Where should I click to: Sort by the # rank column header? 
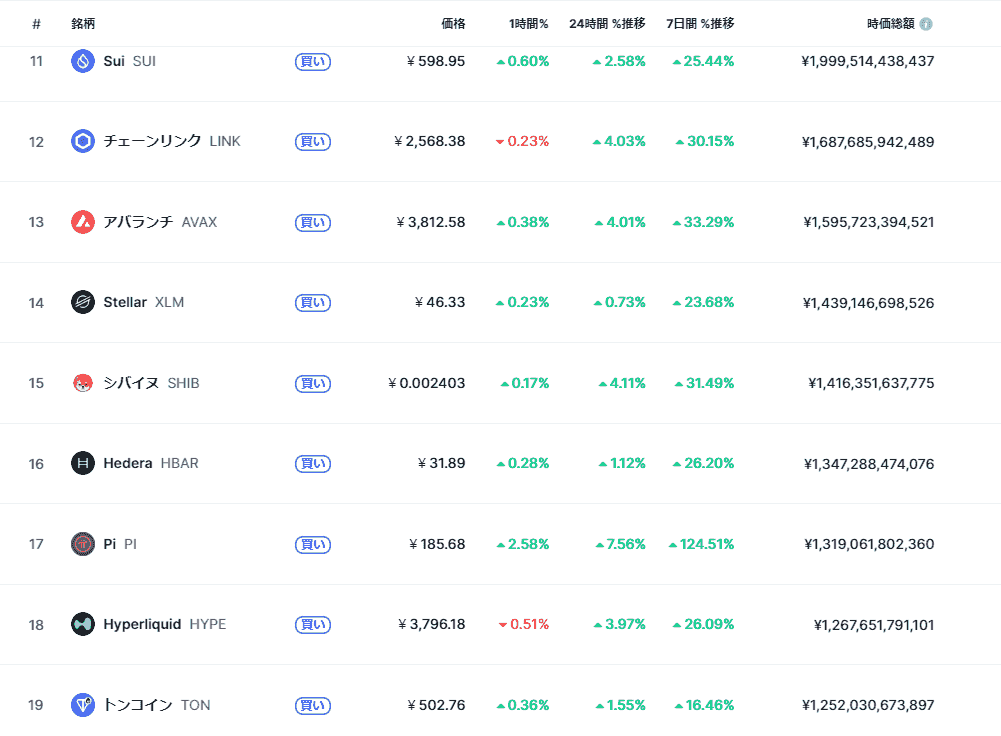tap(36, 23)
